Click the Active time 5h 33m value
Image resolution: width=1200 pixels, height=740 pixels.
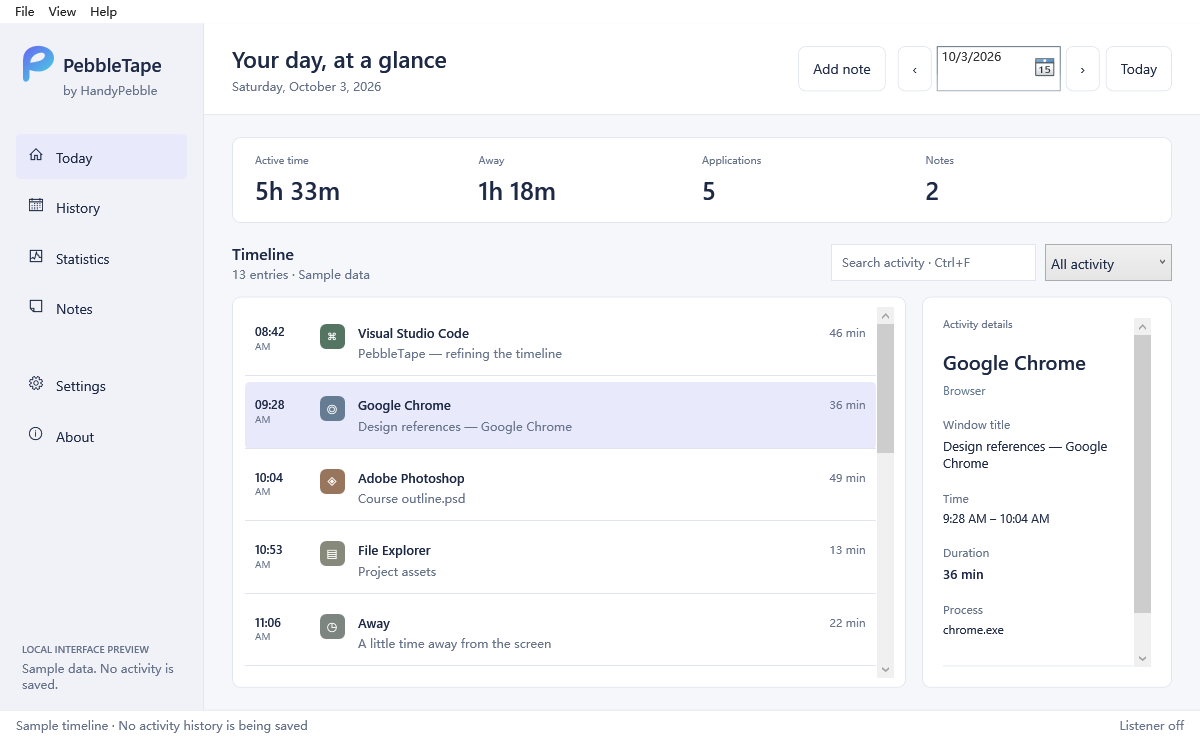(297, 191)
